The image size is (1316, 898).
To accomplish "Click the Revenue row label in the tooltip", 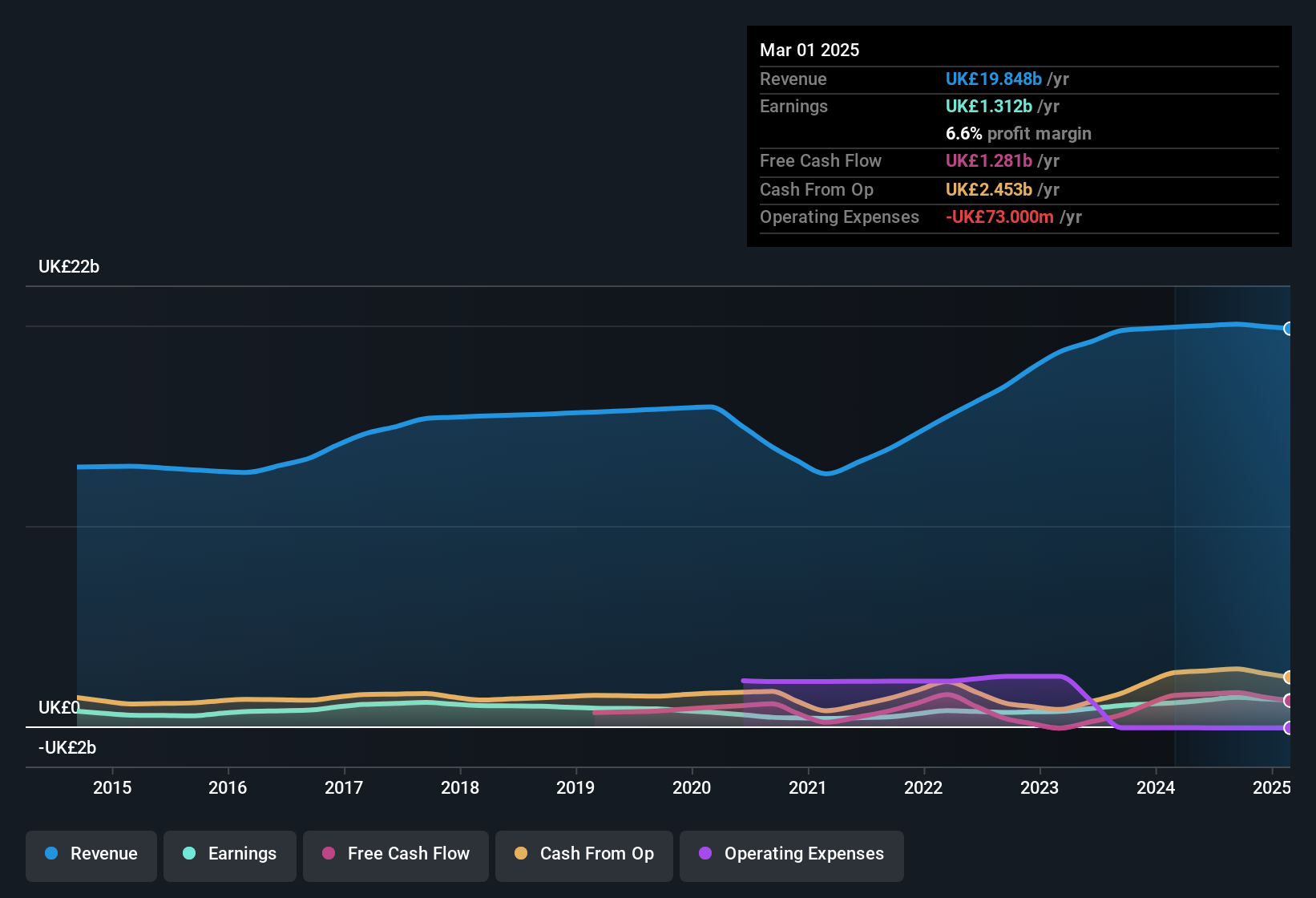I will click(x=793, y=79).
